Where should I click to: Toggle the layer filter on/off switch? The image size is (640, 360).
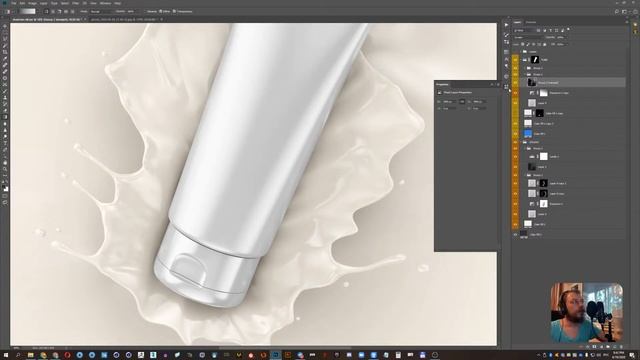point(569,29)
